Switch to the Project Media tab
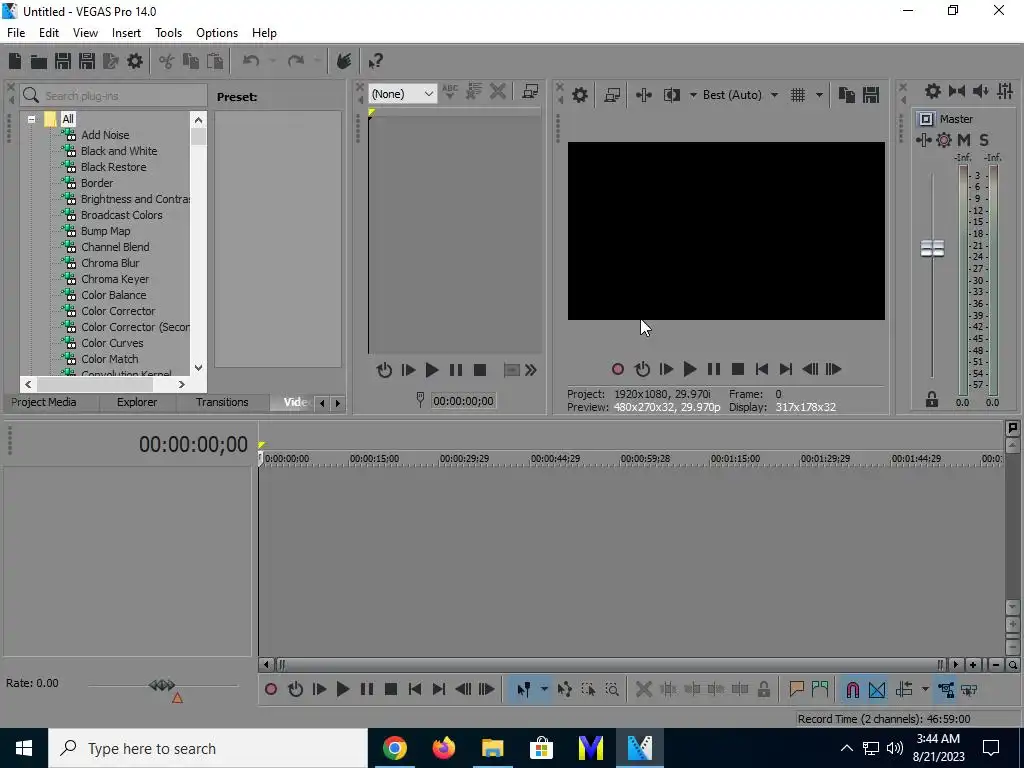Viewport: 1024px width, 768px height. (44, 402)
